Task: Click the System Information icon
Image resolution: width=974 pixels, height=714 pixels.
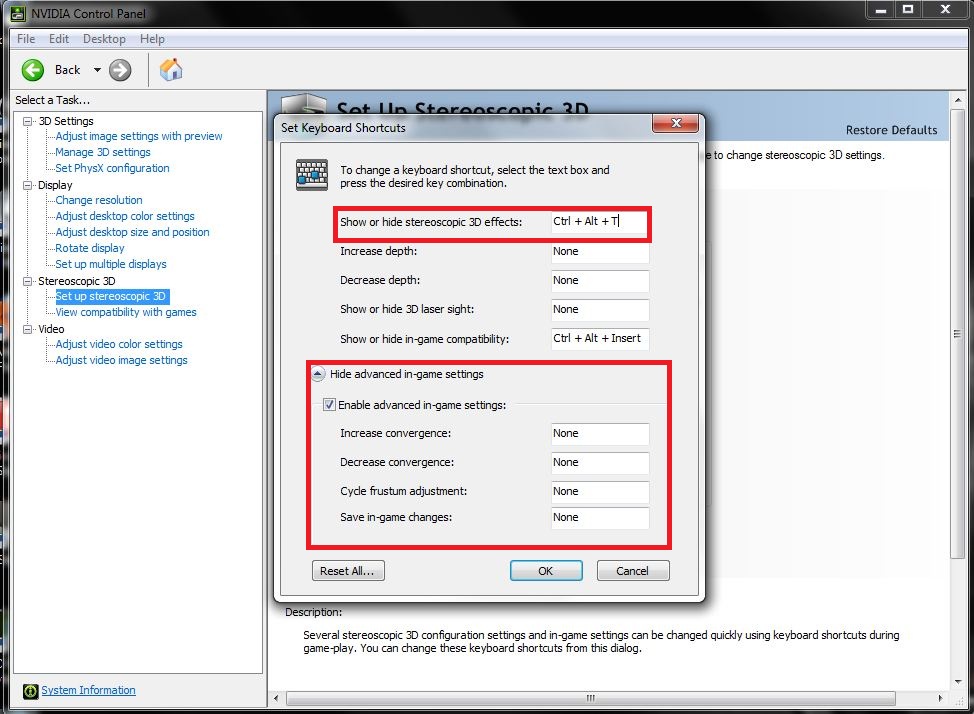Action: tap(30, 690)
